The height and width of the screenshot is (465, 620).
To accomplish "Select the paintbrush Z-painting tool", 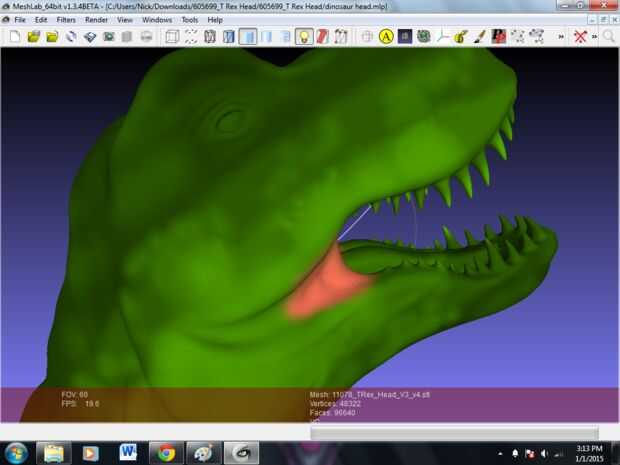I will [480, 37].
